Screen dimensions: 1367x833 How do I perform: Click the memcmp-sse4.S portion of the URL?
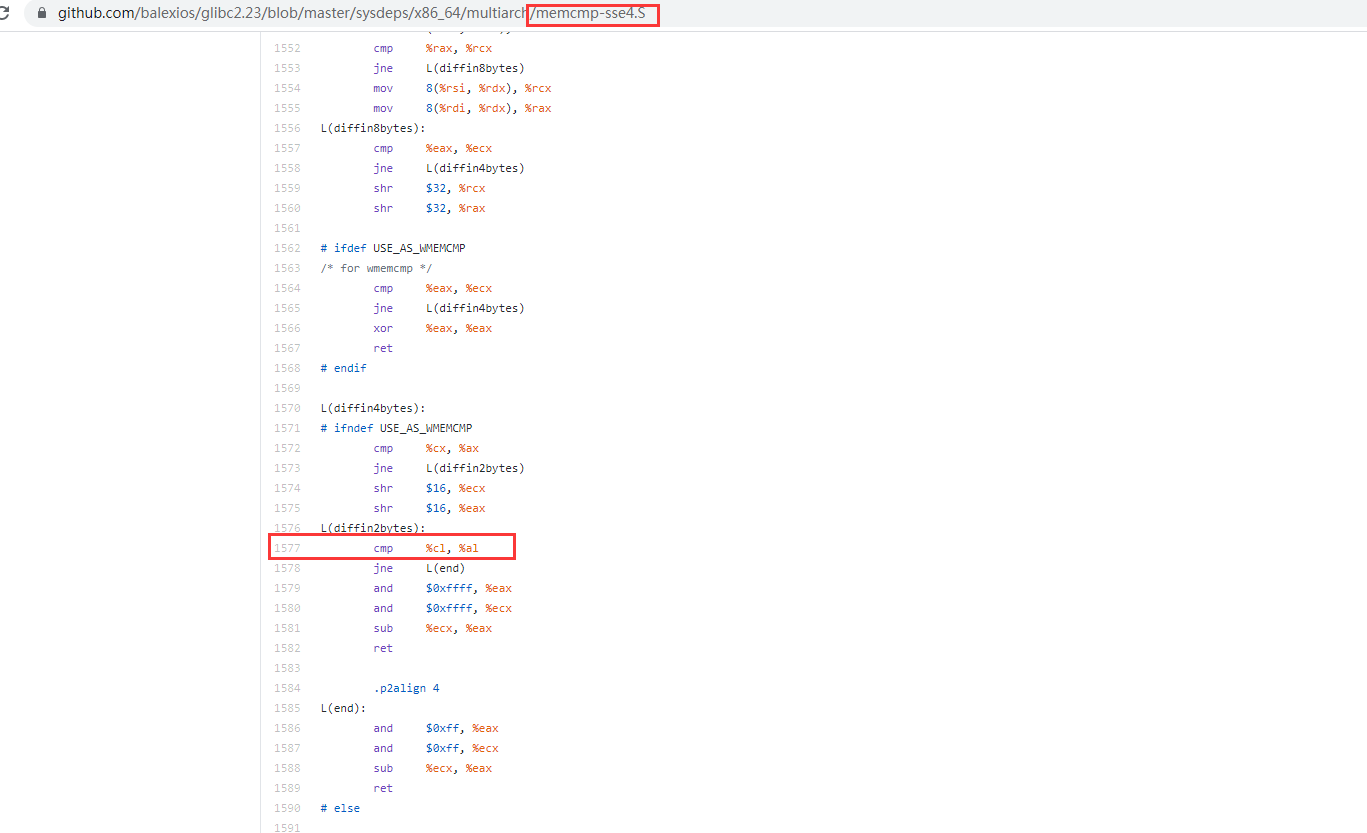[592, 15]
